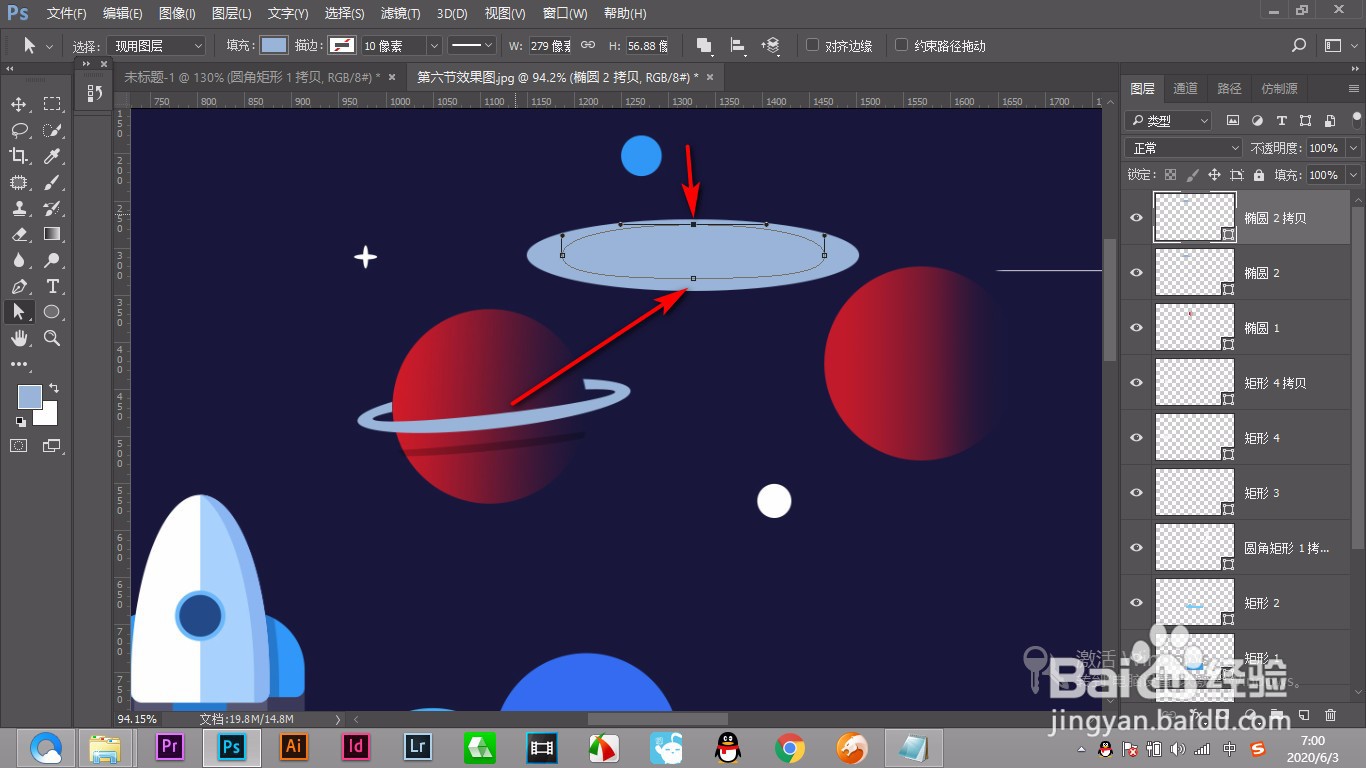Screen dimensions: 1366x768
Task: Click the shape fill color swatch
Action: 274,45
